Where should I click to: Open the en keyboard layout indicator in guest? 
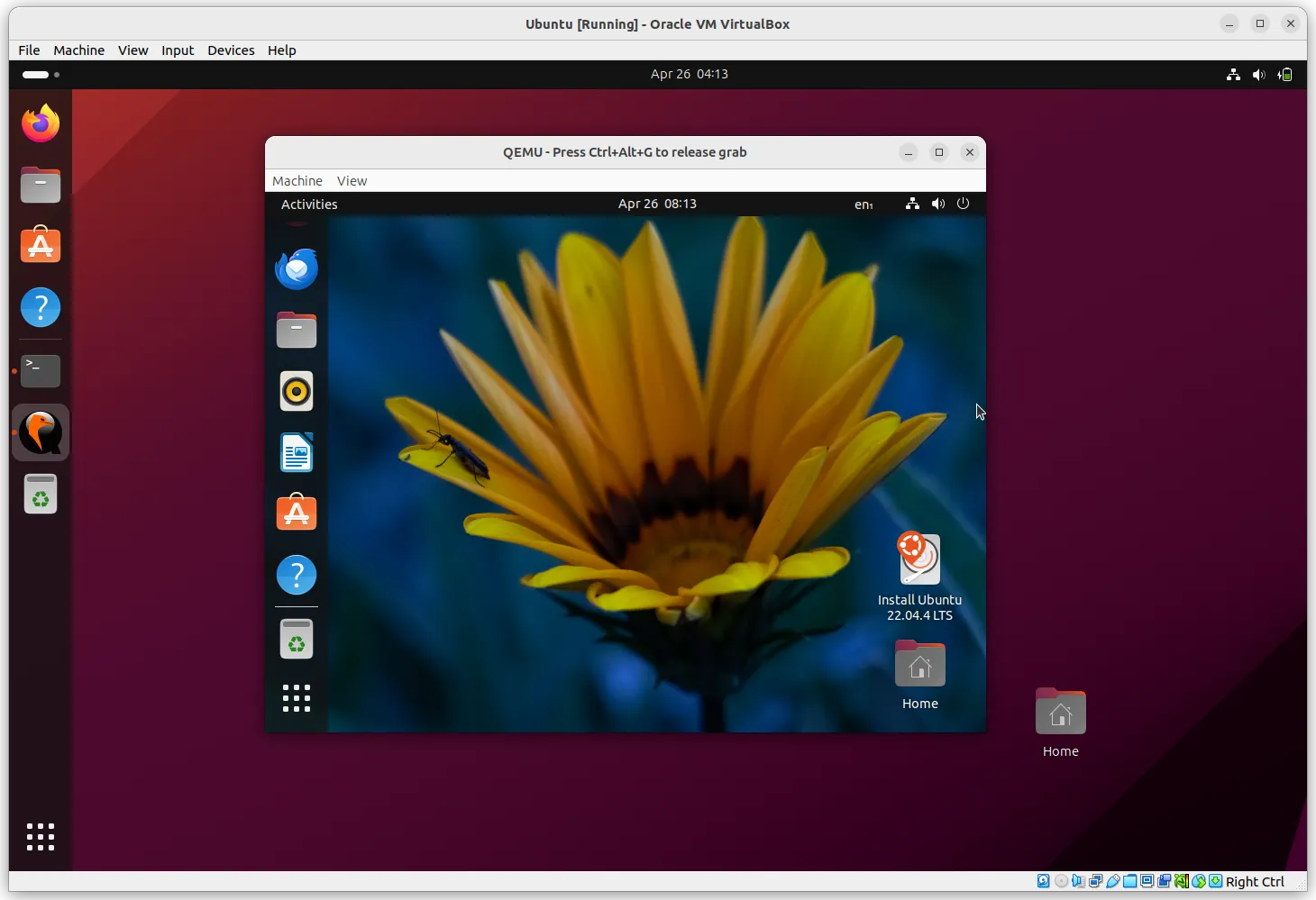click(864, 205)
